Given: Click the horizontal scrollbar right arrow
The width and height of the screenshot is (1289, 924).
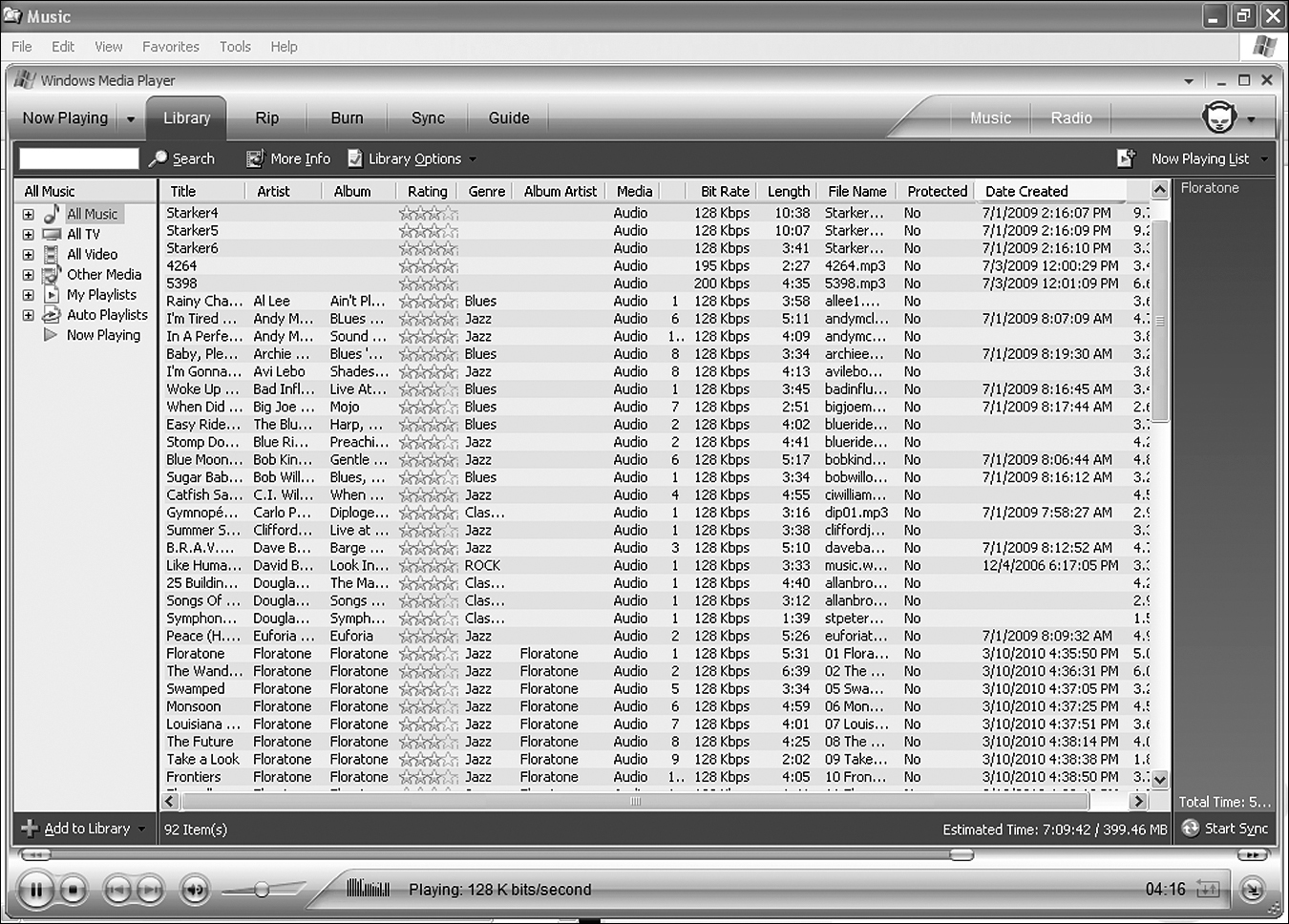Looking at the screenshot, I should point(1136,802).
